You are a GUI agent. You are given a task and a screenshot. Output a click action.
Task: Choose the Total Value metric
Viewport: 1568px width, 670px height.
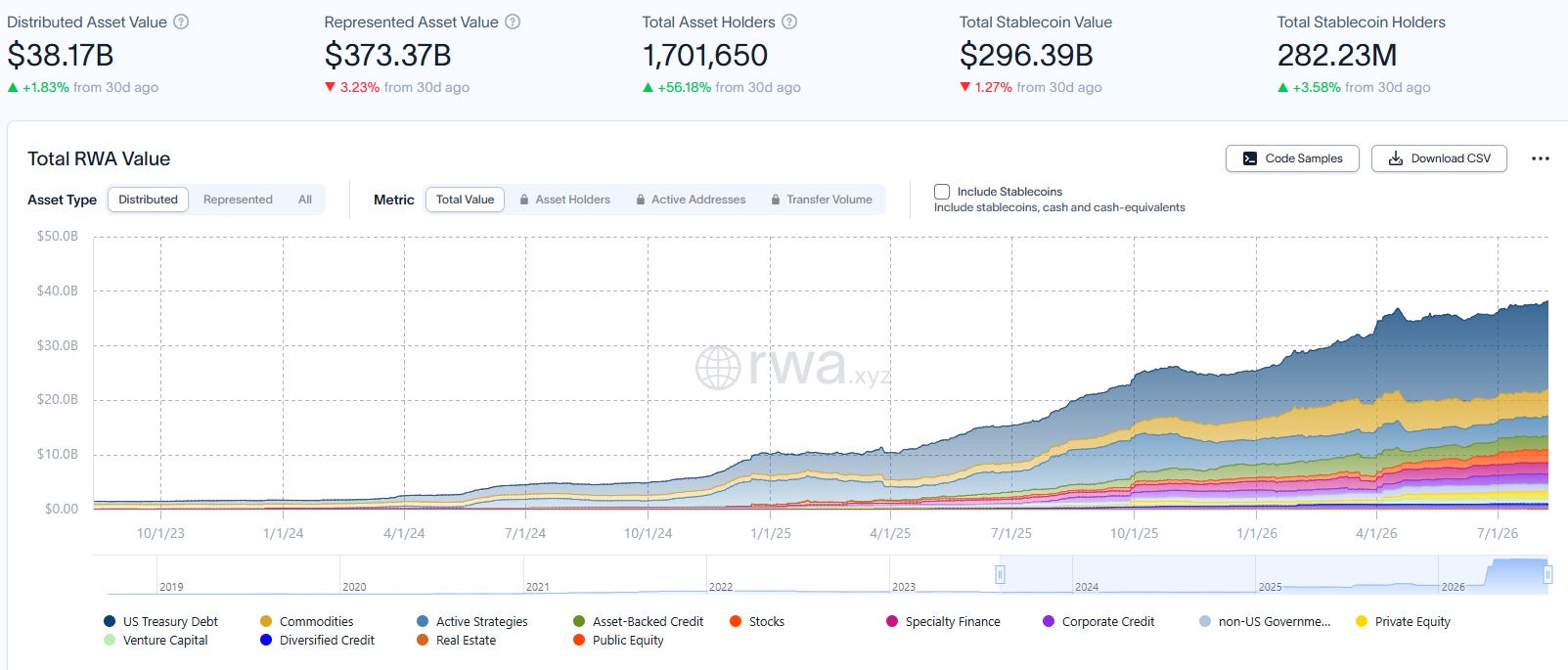[x=465, y=200]
